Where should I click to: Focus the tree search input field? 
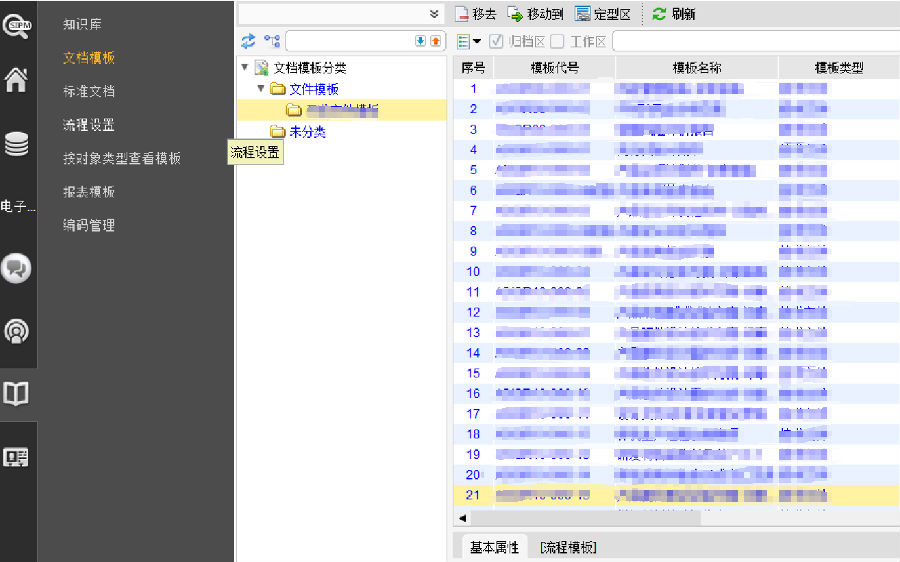pyautogui.click(x=350, y=41)
